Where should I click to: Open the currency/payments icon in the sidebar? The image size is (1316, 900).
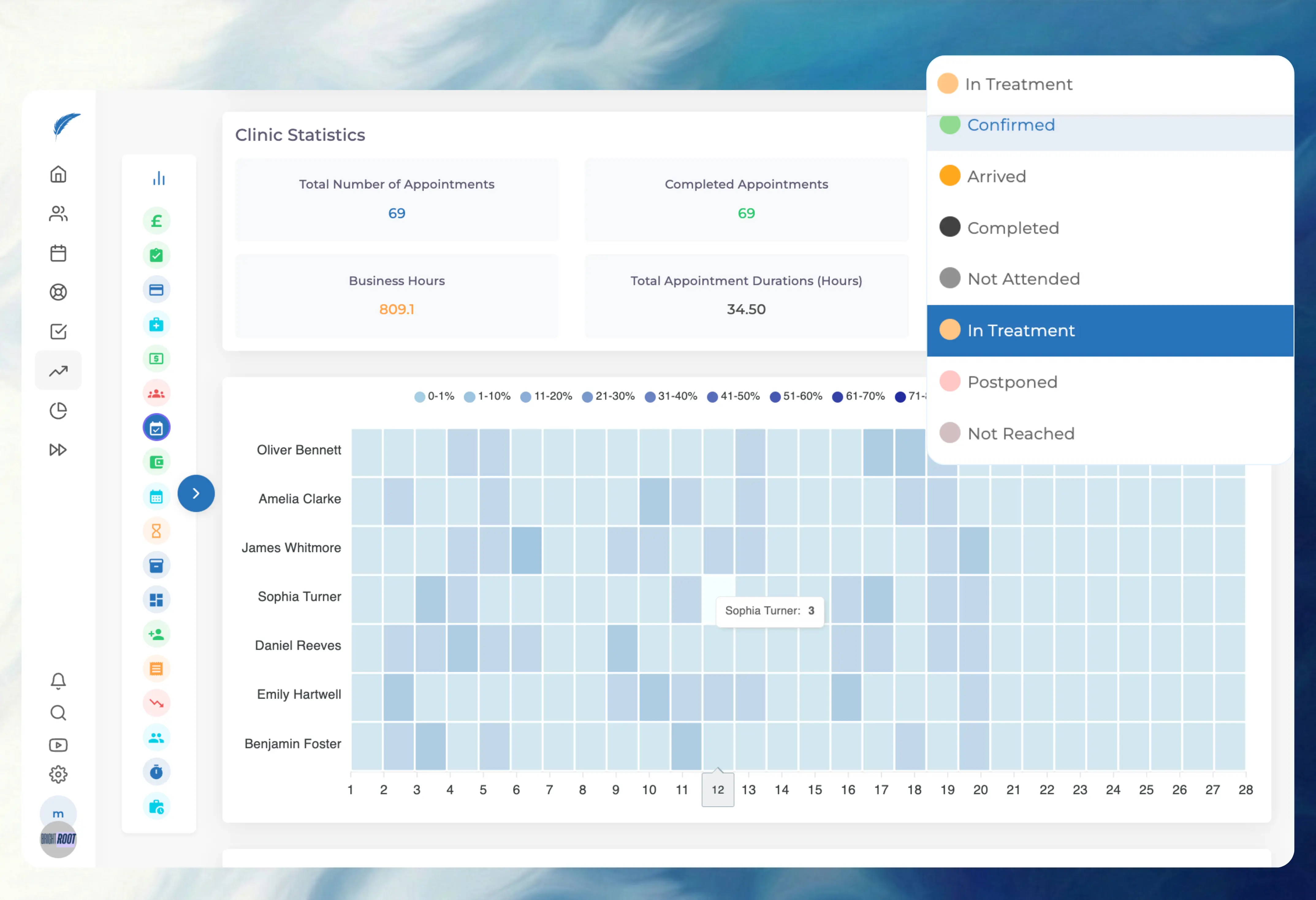coord(156,220)
